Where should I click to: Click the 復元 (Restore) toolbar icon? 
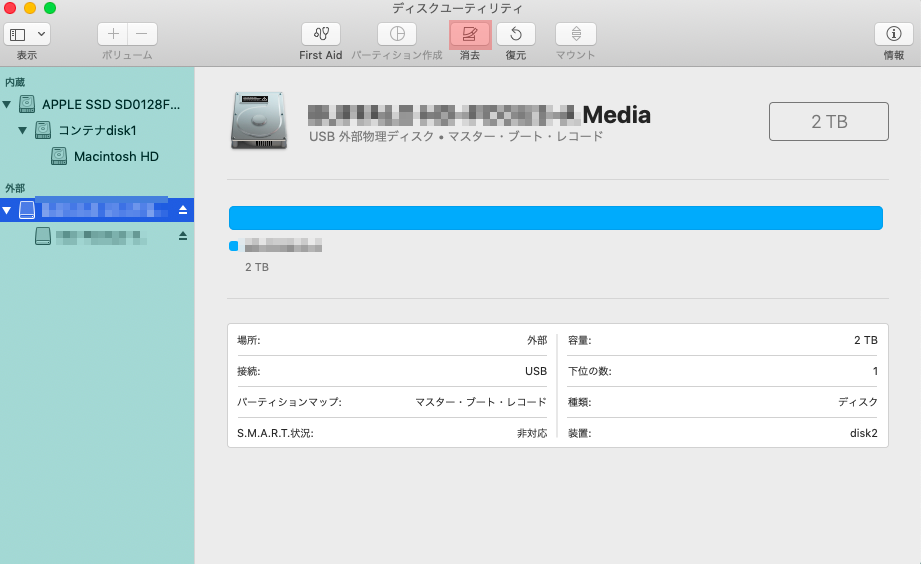click(515, 34)
